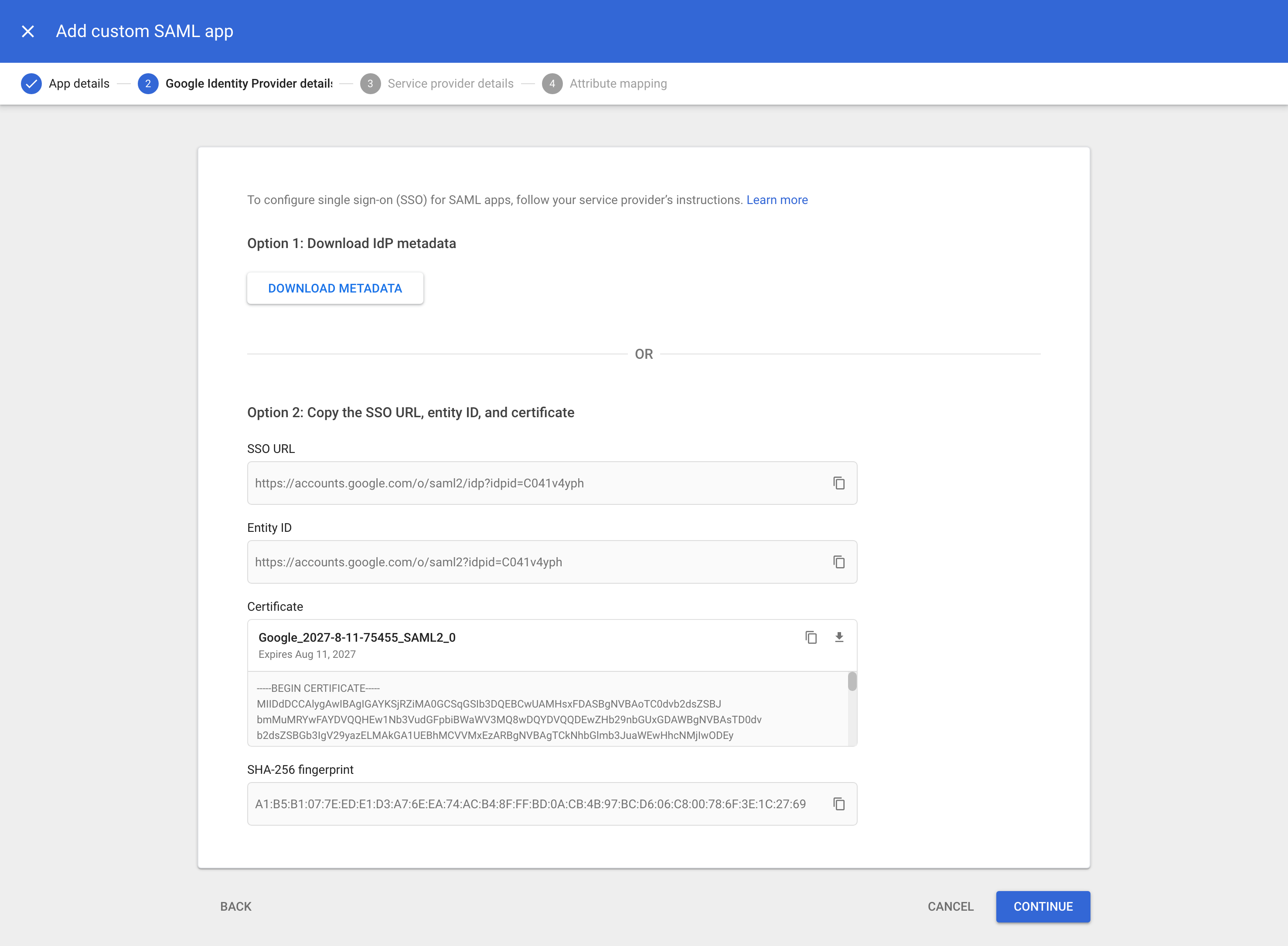Copy the certificate contents
The height and width of the screenshot is (946, 1288).
pyautogui.click(x=811, y=637)
